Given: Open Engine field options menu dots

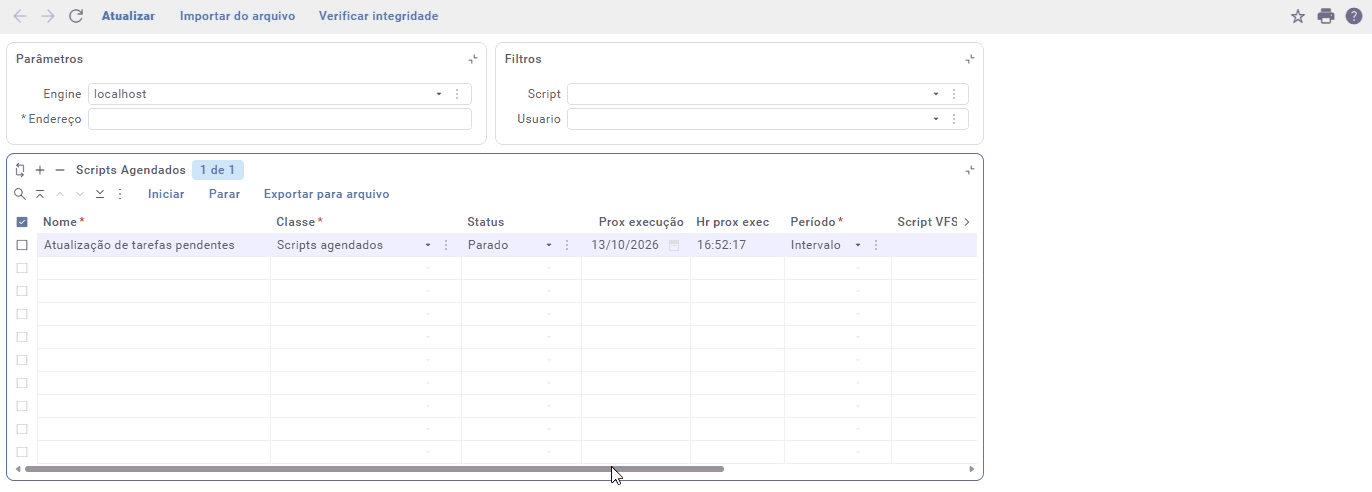Looking at the screenshot, I should coord(457,94).
